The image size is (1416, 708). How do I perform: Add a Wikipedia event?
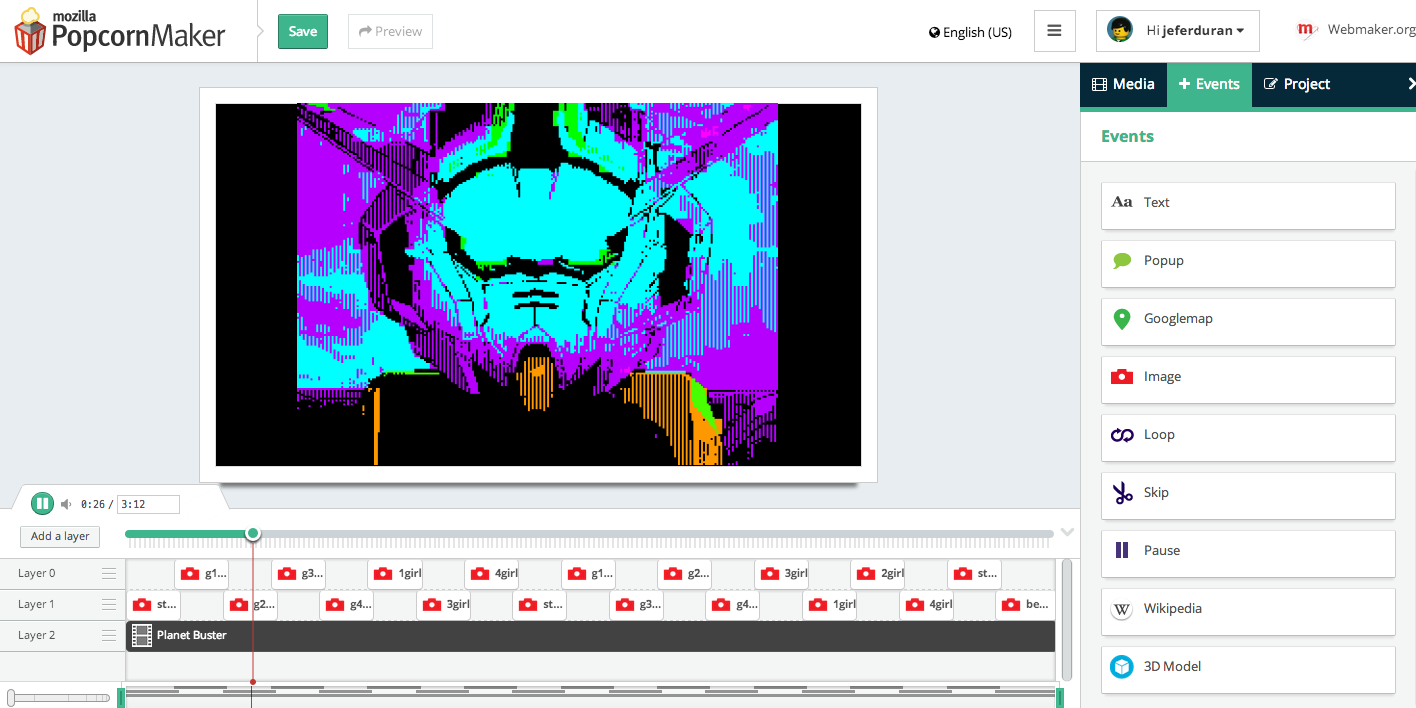coord(1248,611)
